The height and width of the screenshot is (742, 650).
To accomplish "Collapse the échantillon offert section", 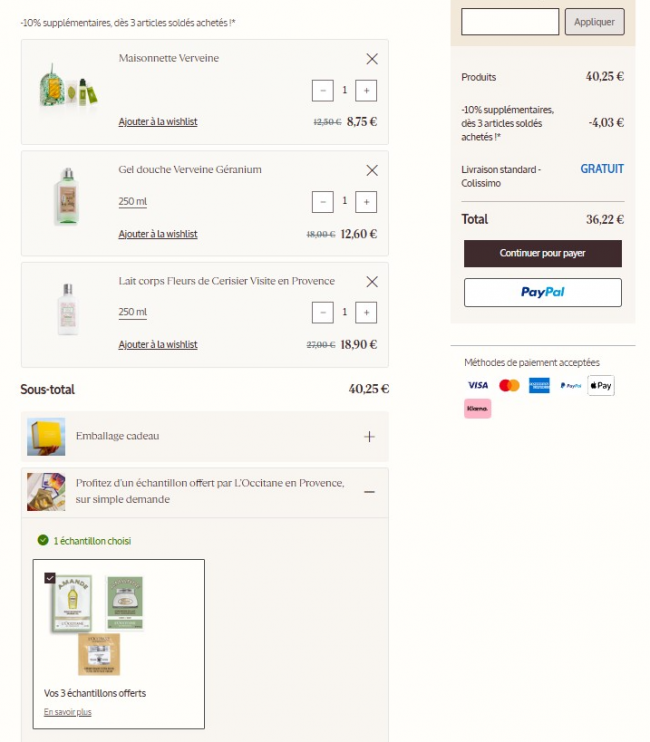I will coord(369,491).
